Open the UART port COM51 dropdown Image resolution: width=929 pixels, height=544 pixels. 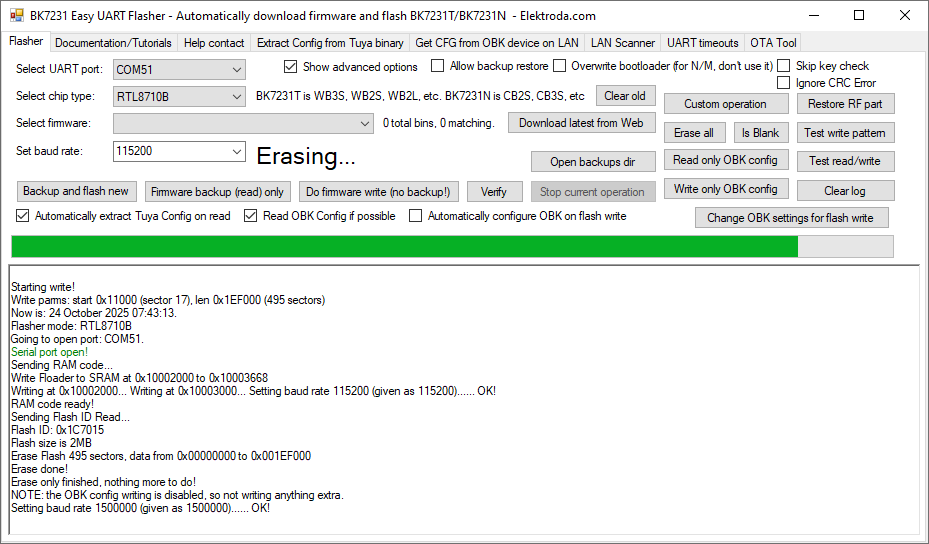(179, 69)
